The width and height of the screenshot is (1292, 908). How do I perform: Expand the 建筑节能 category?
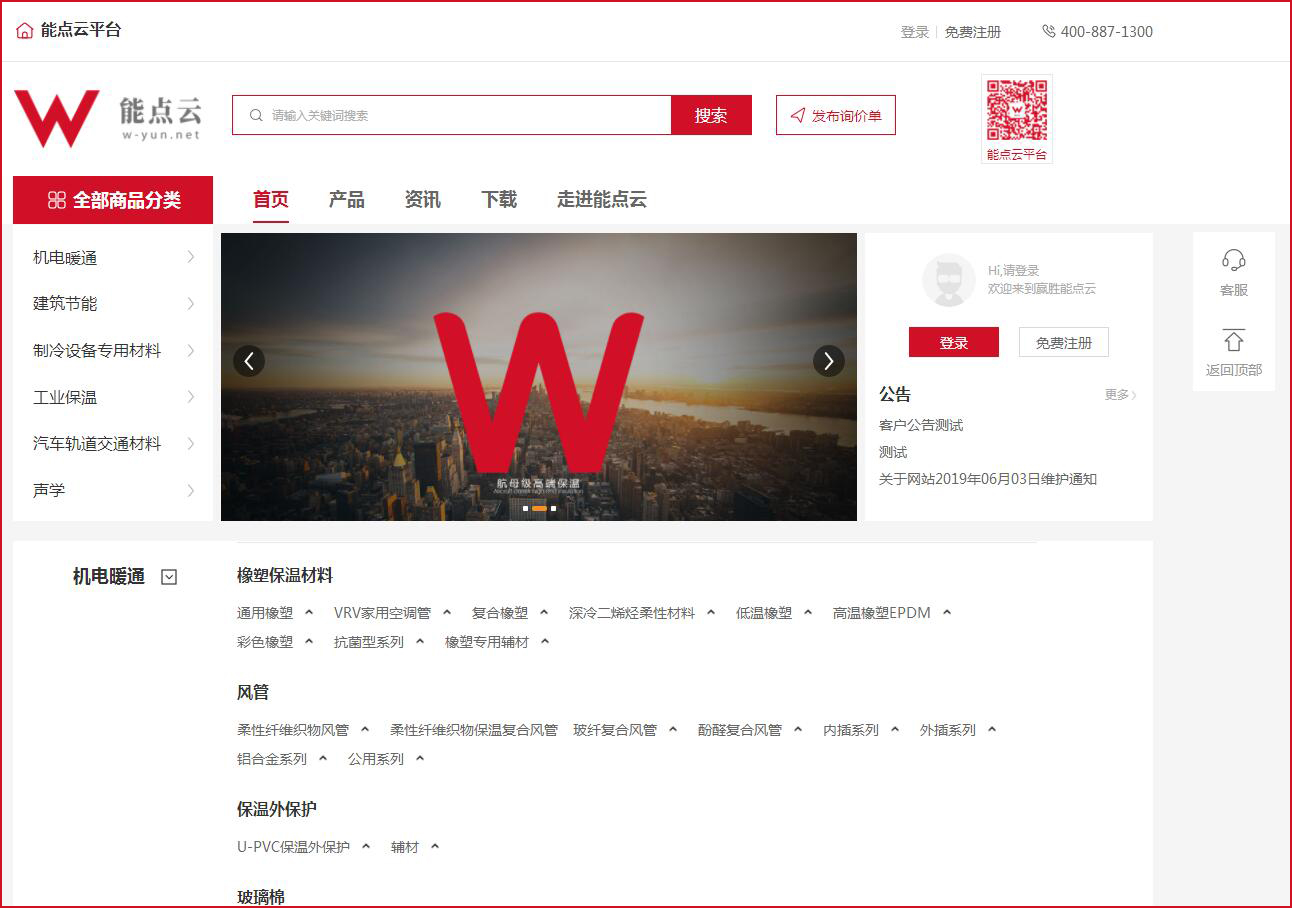point(190,304)
